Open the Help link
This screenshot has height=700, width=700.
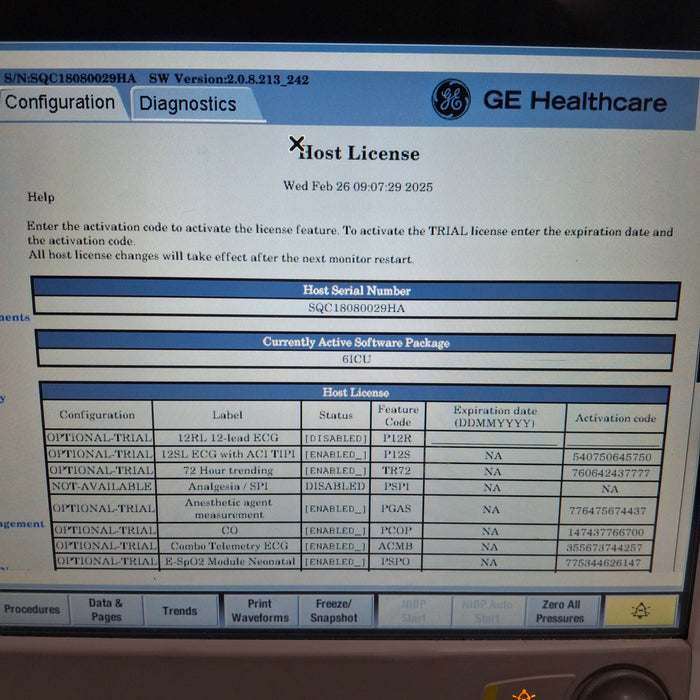click(41, 197)
